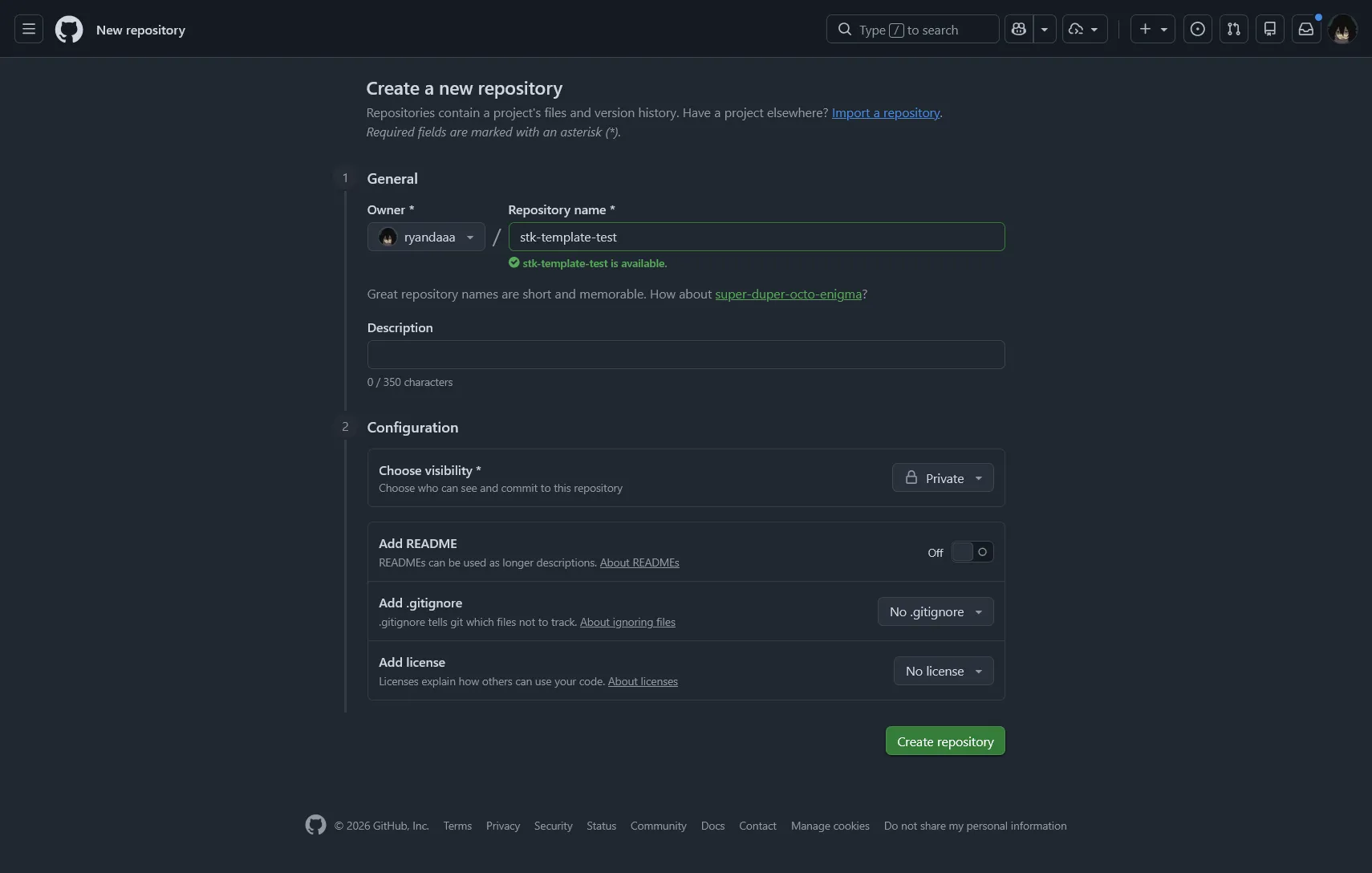The image size is (1372, 873).
Task: Open the Private visibility dropdown
Action: 943,478
